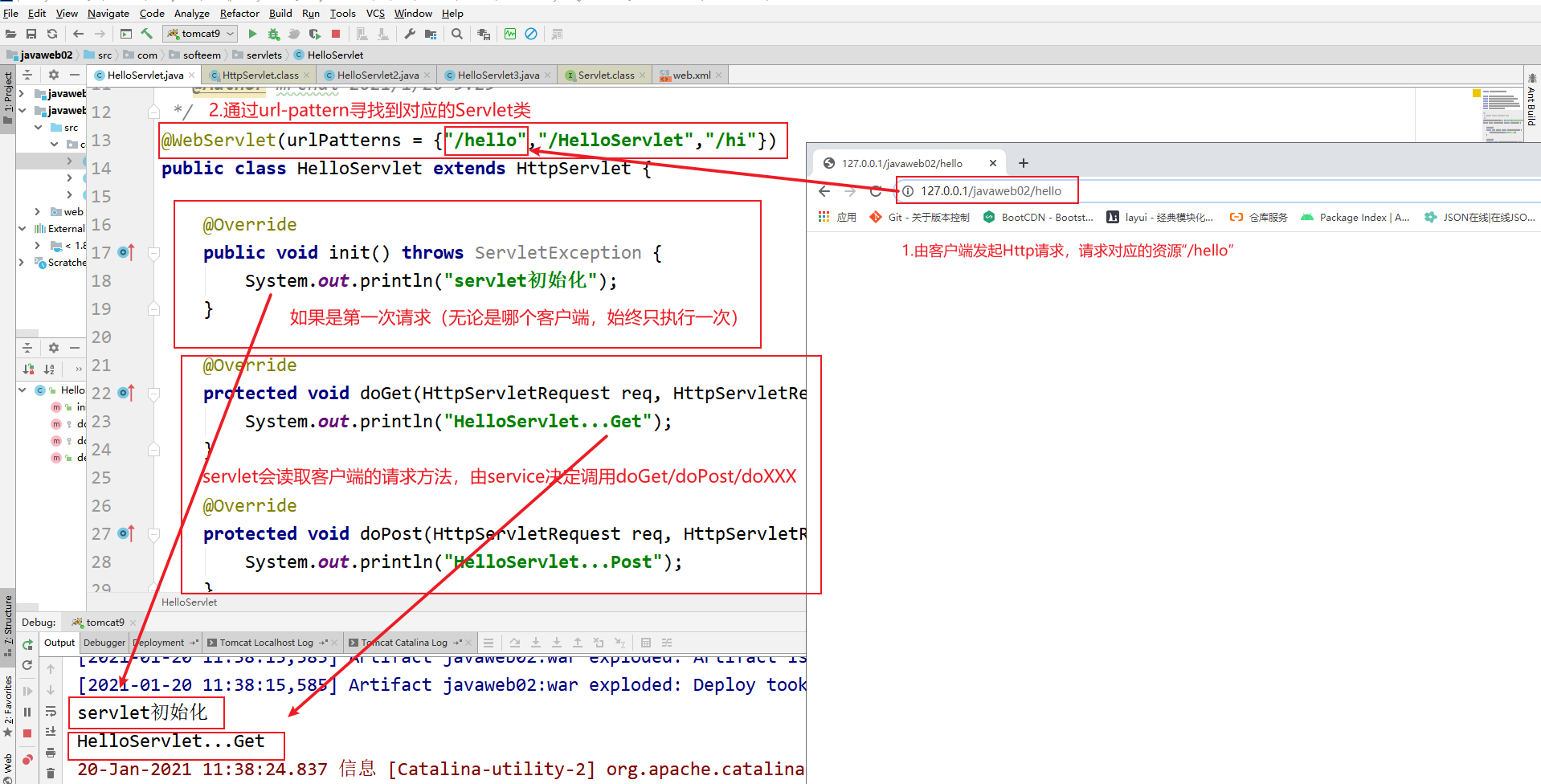The width and height of the screenshot is (1541, 784).
Task: Fold the init method at line 17
Action: click(x=154, y=253)
